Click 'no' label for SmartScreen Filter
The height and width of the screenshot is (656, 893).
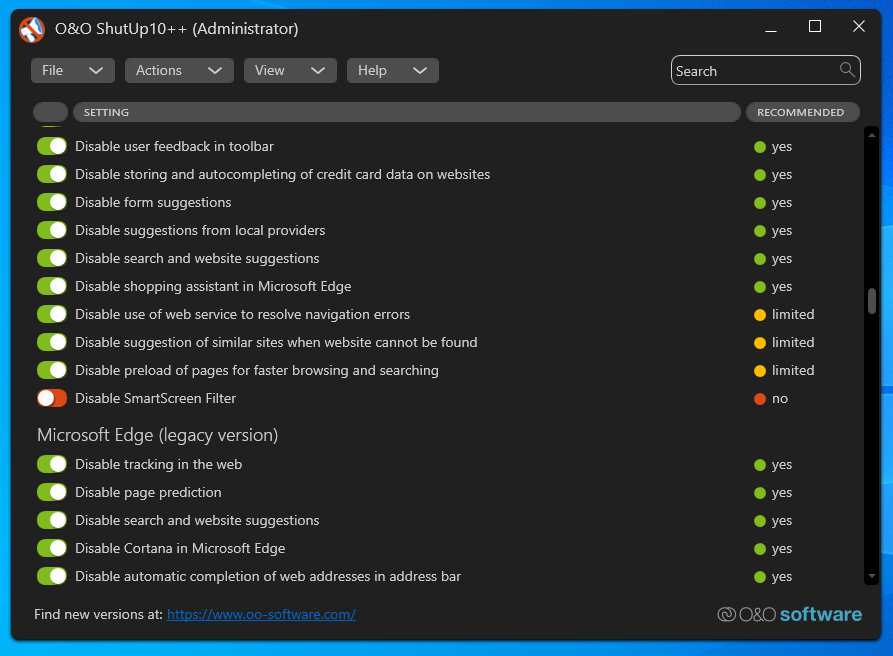click(x=780, y=399)
